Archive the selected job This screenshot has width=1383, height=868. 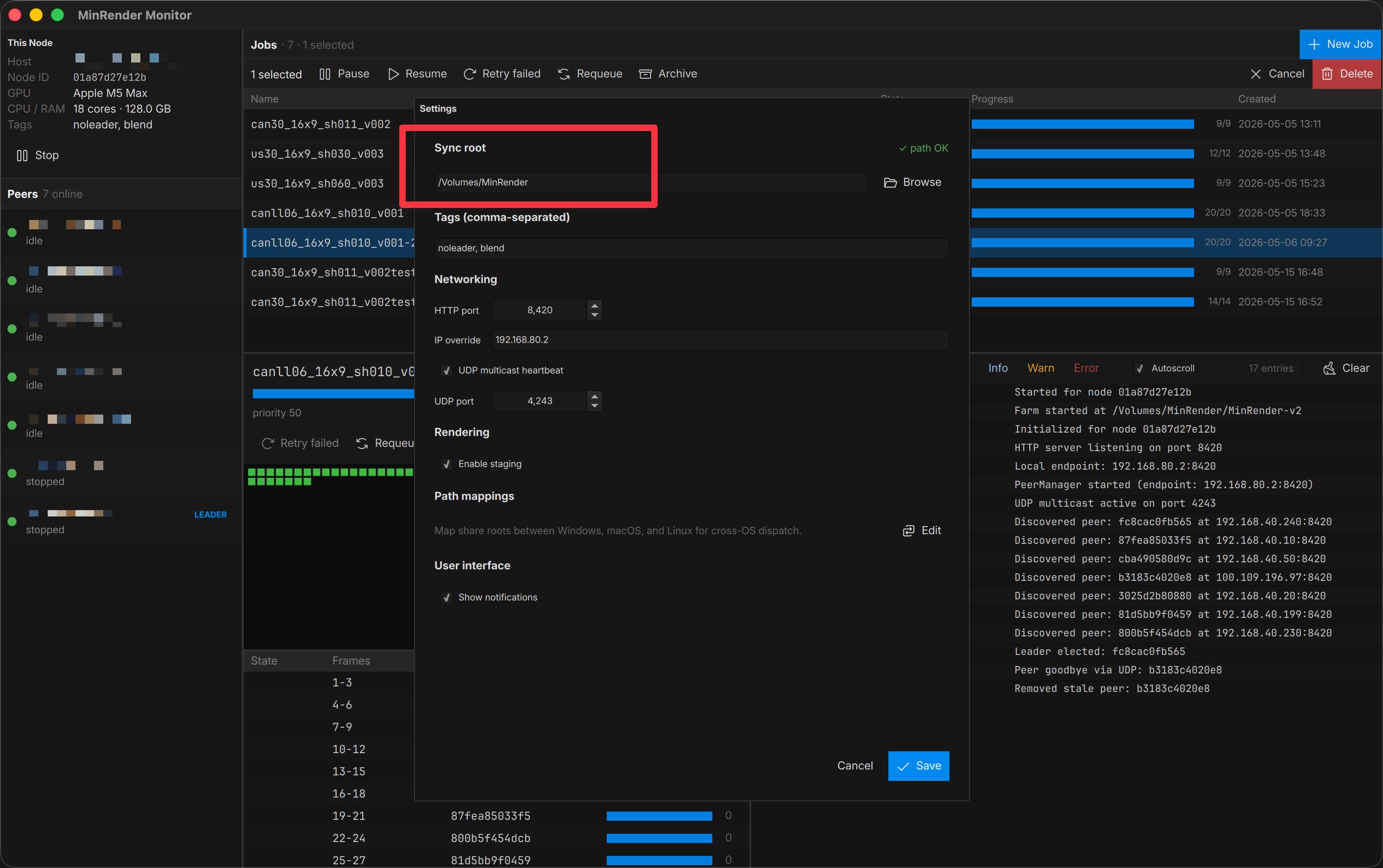click(668, 74)
